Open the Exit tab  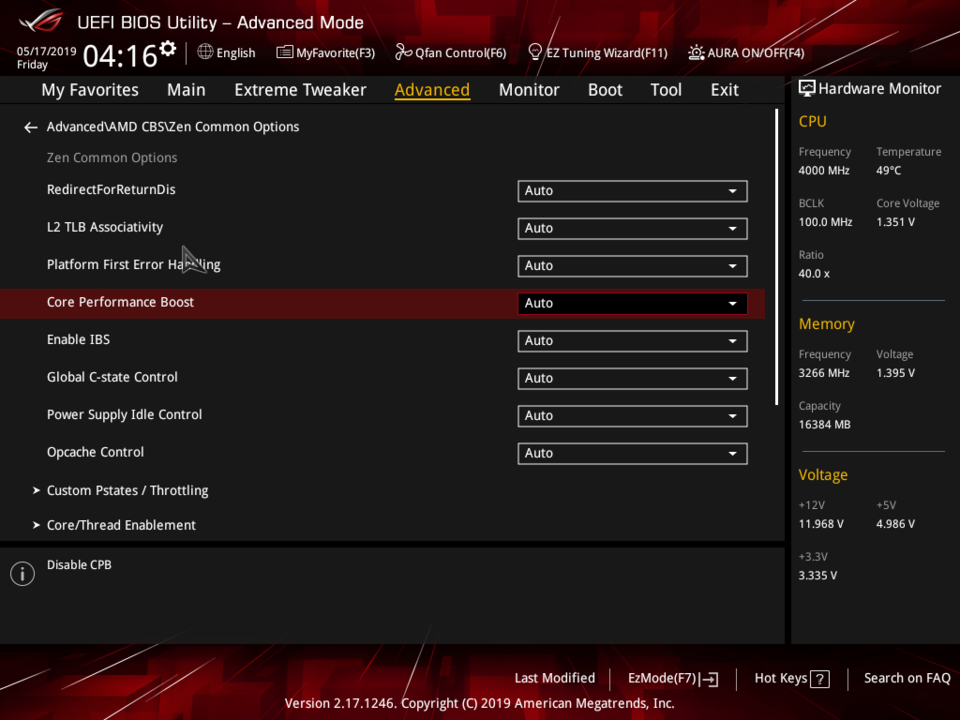tap(724, 90)
